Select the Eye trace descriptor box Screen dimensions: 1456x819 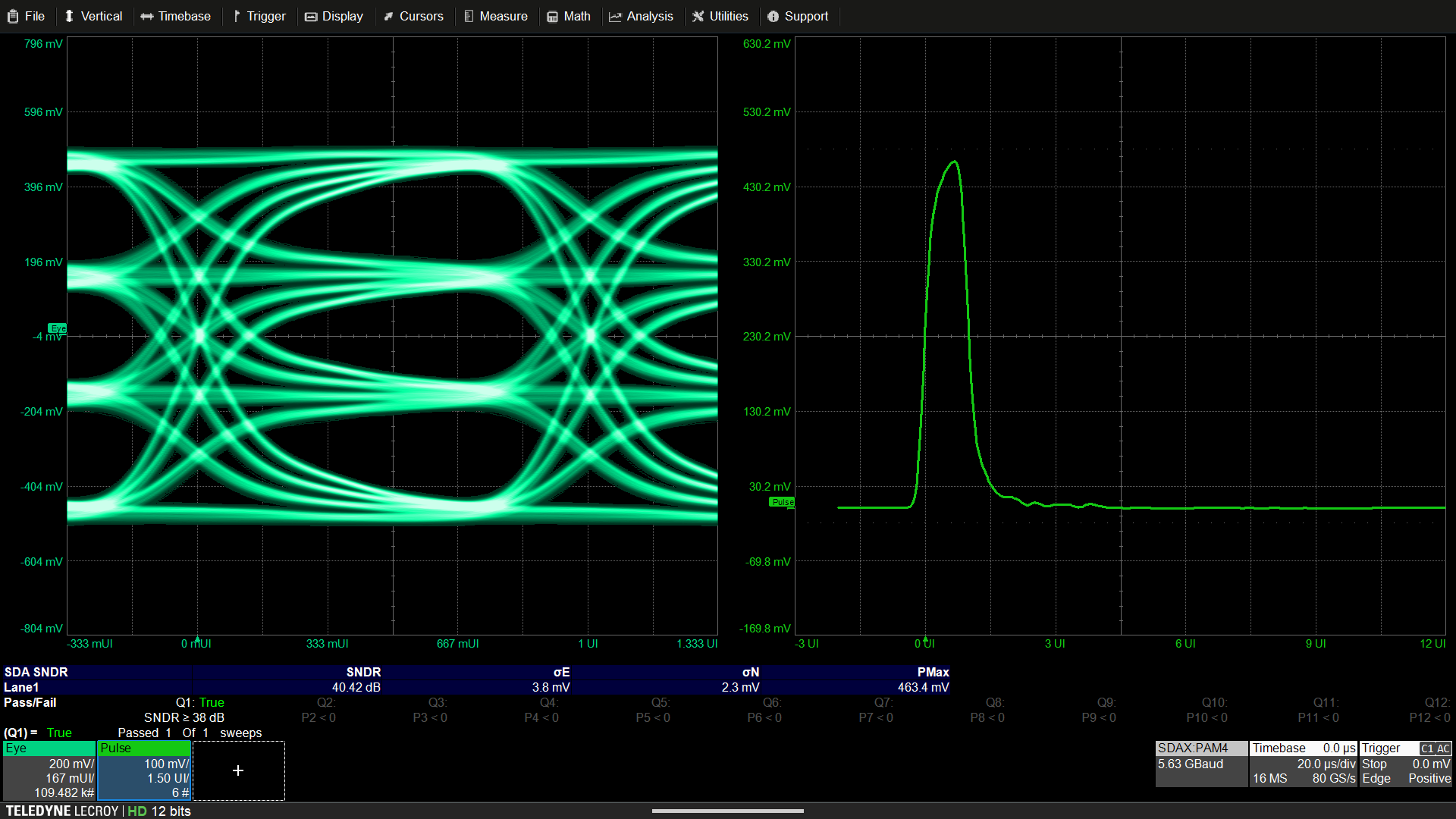49,770
